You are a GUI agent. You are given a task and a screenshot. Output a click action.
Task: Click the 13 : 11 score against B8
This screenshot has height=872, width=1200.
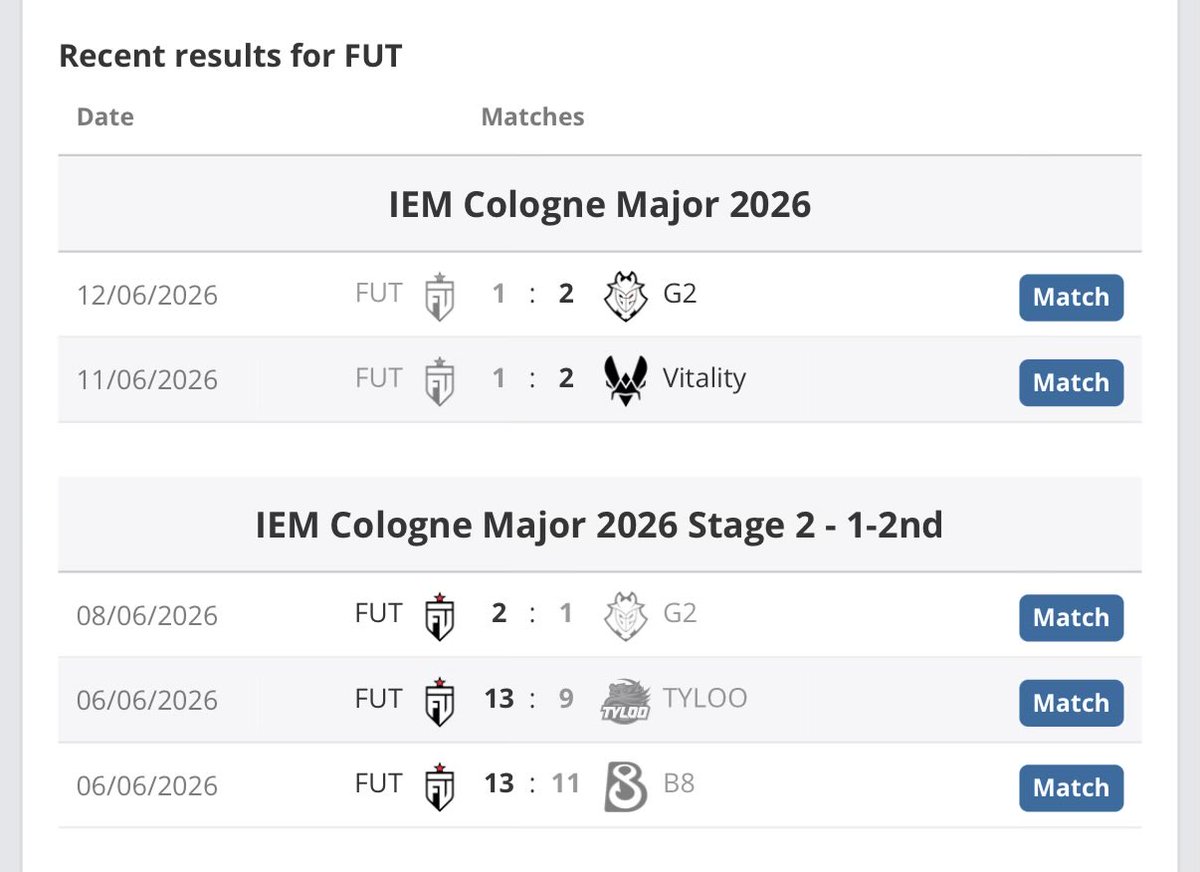(x=532, y=783)
